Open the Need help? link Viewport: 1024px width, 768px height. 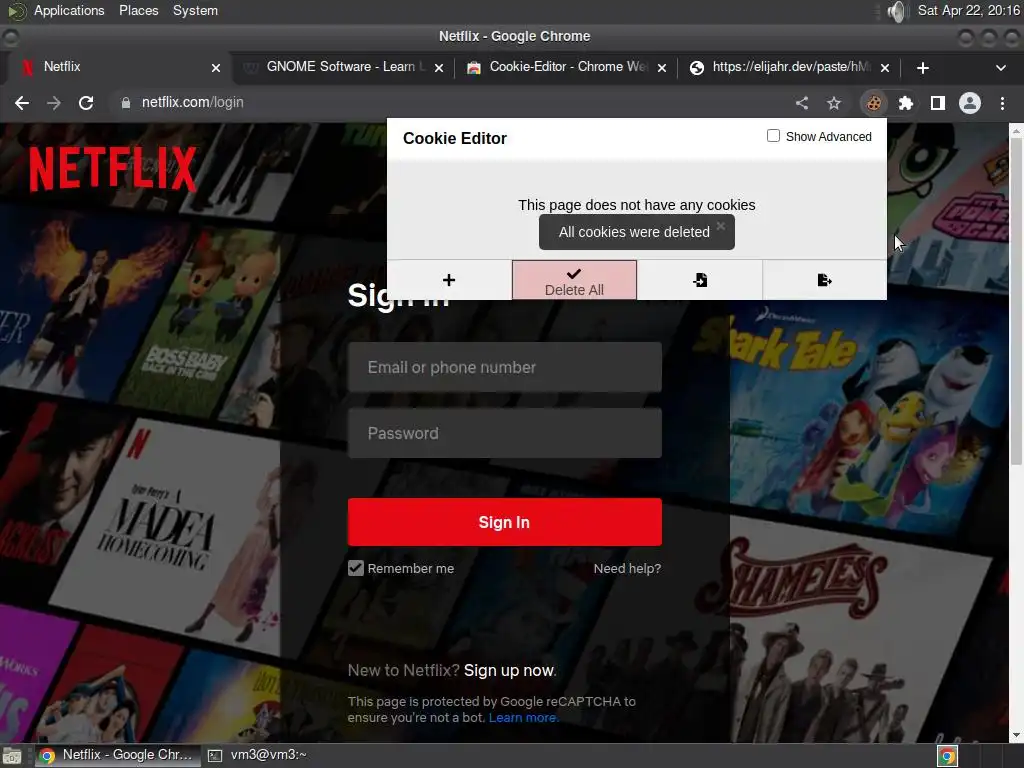click(627, 568)
